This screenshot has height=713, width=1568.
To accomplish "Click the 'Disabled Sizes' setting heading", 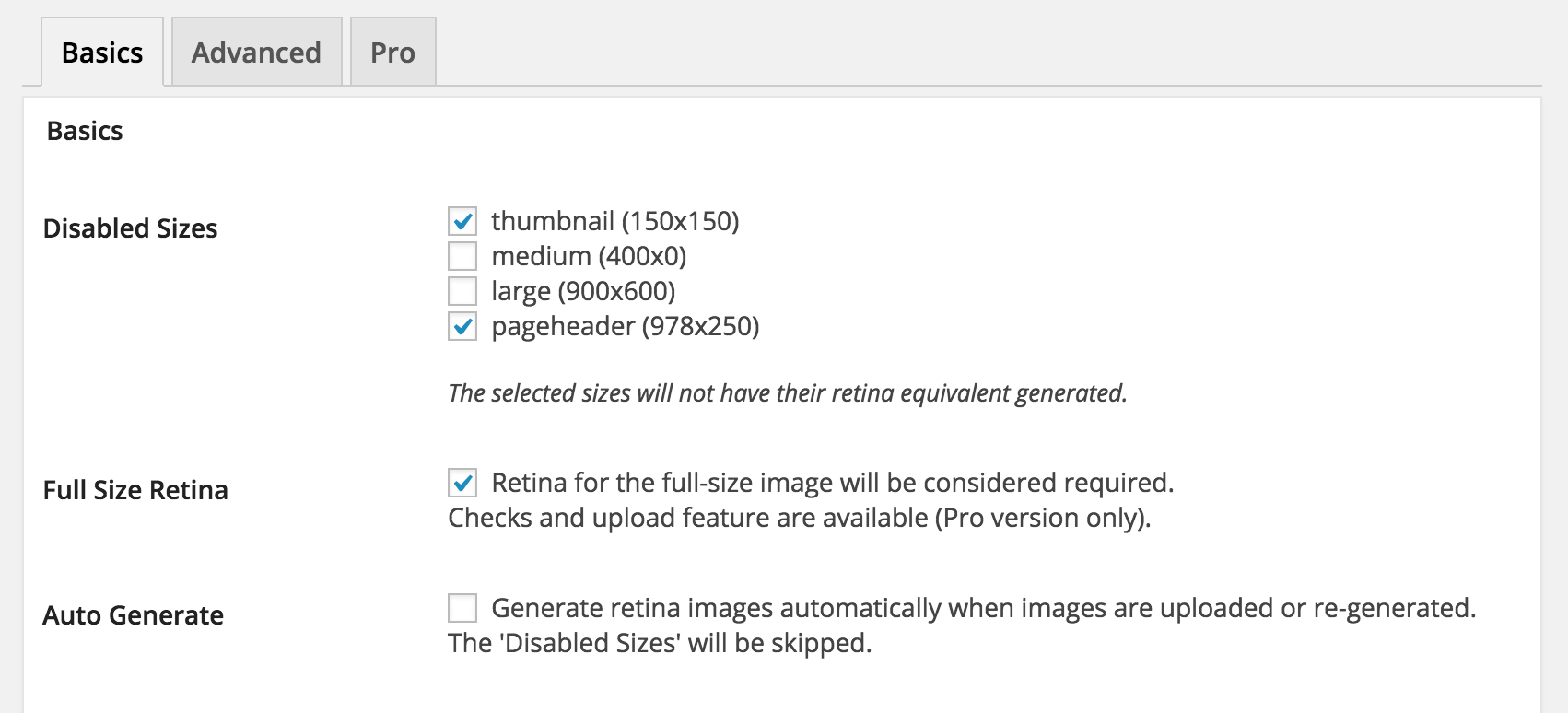I will [131, 228].
